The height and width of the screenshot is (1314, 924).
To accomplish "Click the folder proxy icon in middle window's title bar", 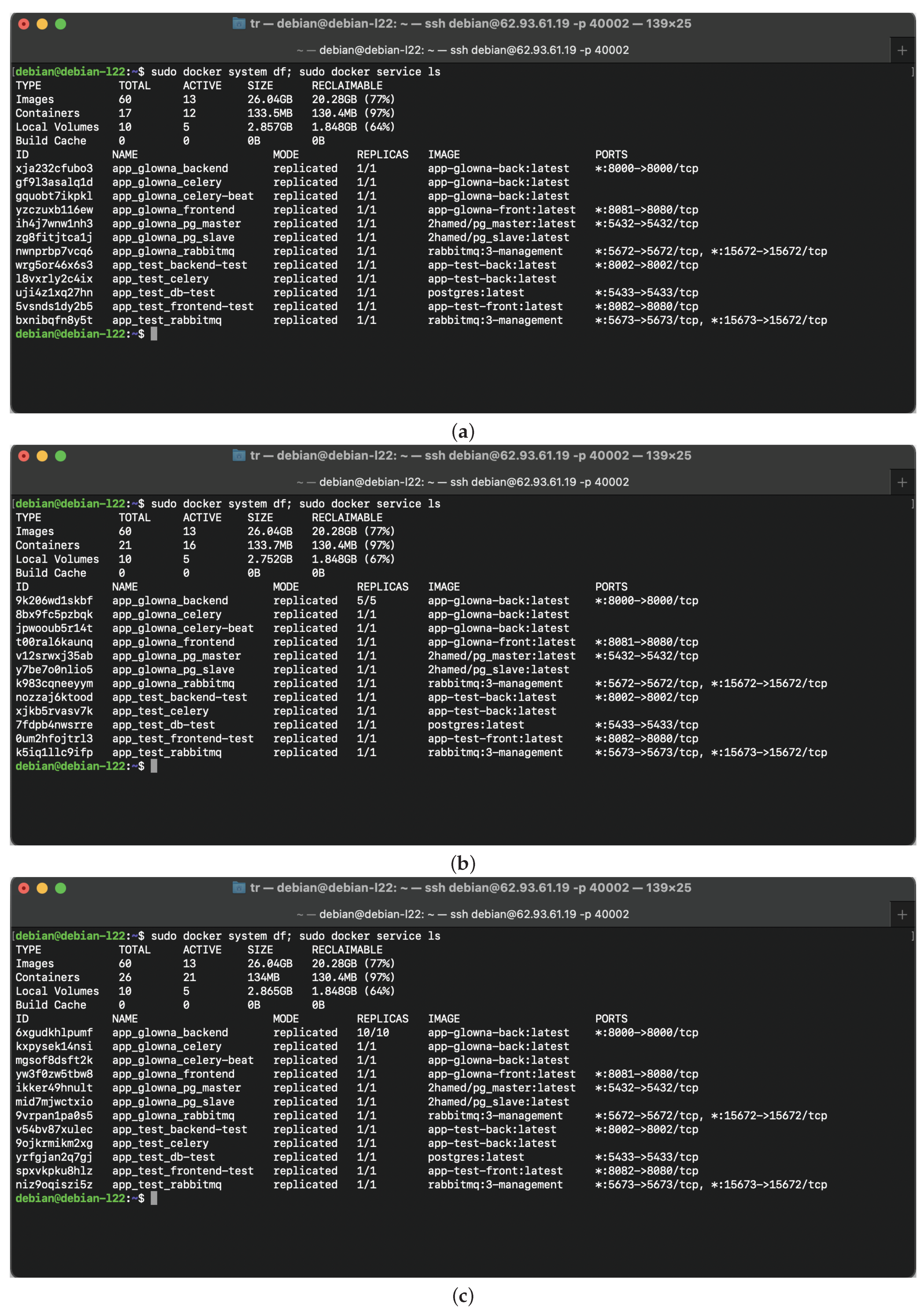I will pyautogui.click(x=239, y=456).
